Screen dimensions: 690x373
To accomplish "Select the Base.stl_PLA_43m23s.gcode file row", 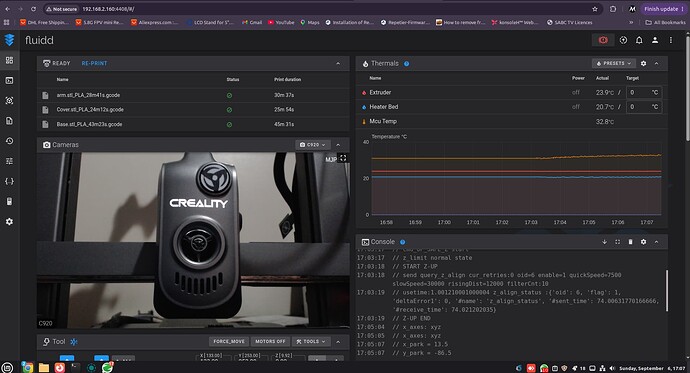I will (x=193, y=124).
